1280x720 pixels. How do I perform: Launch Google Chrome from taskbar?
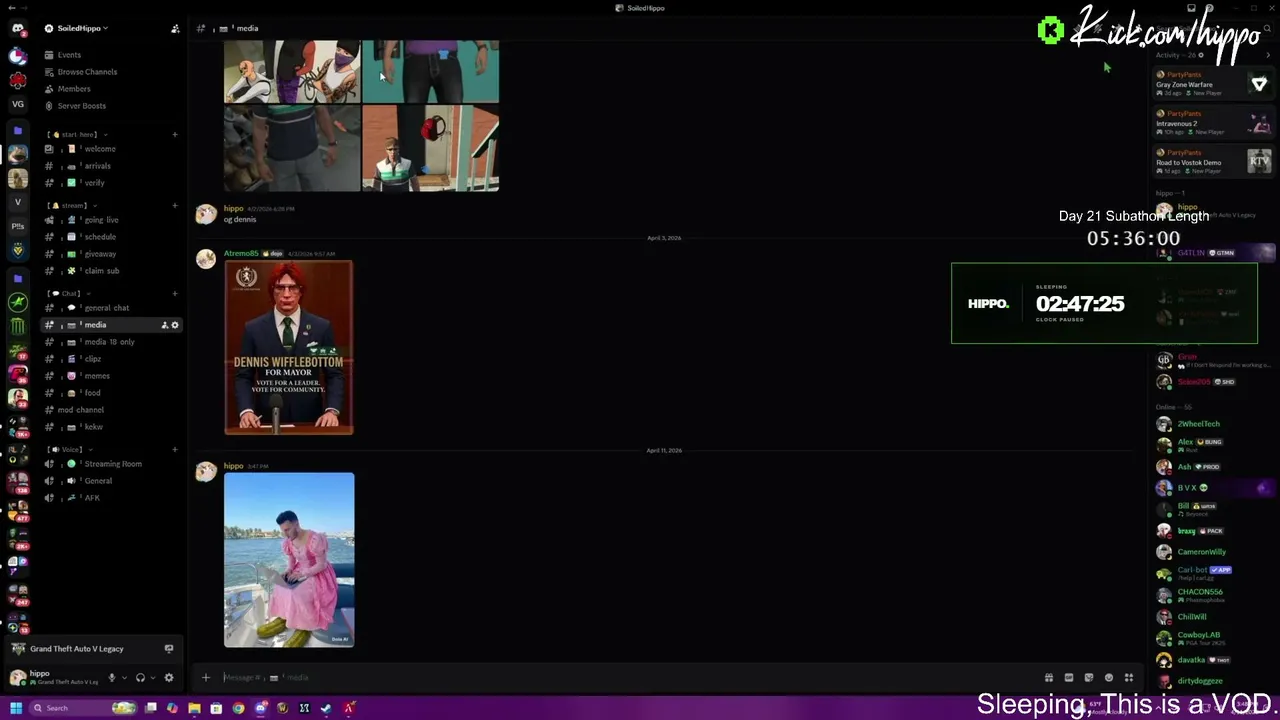coord(238,708)
